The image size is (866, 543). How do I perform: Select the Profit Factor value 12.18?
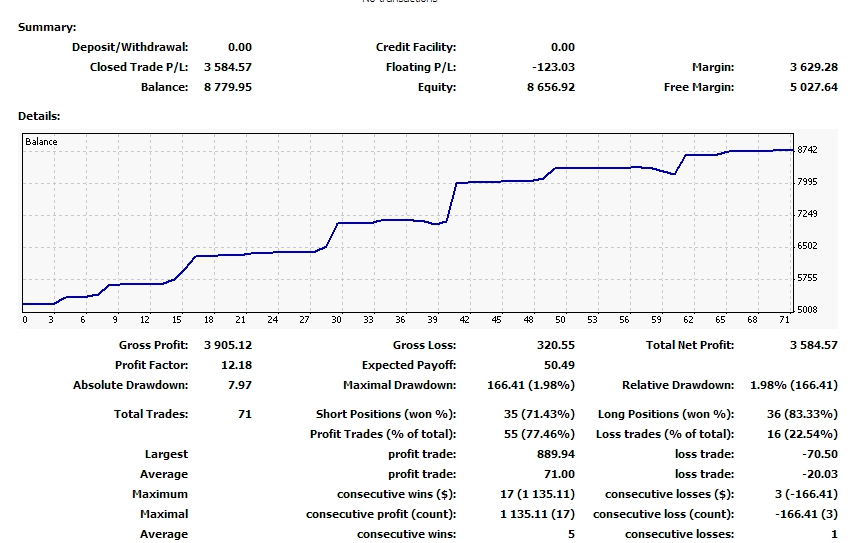coord(236,365)
